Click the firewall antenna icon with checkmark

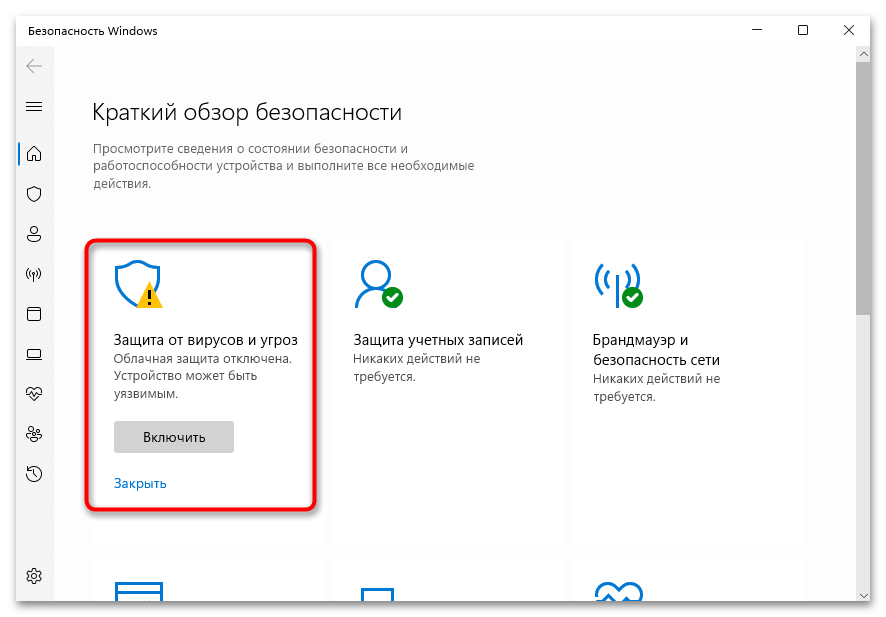[x=618, y=285]
